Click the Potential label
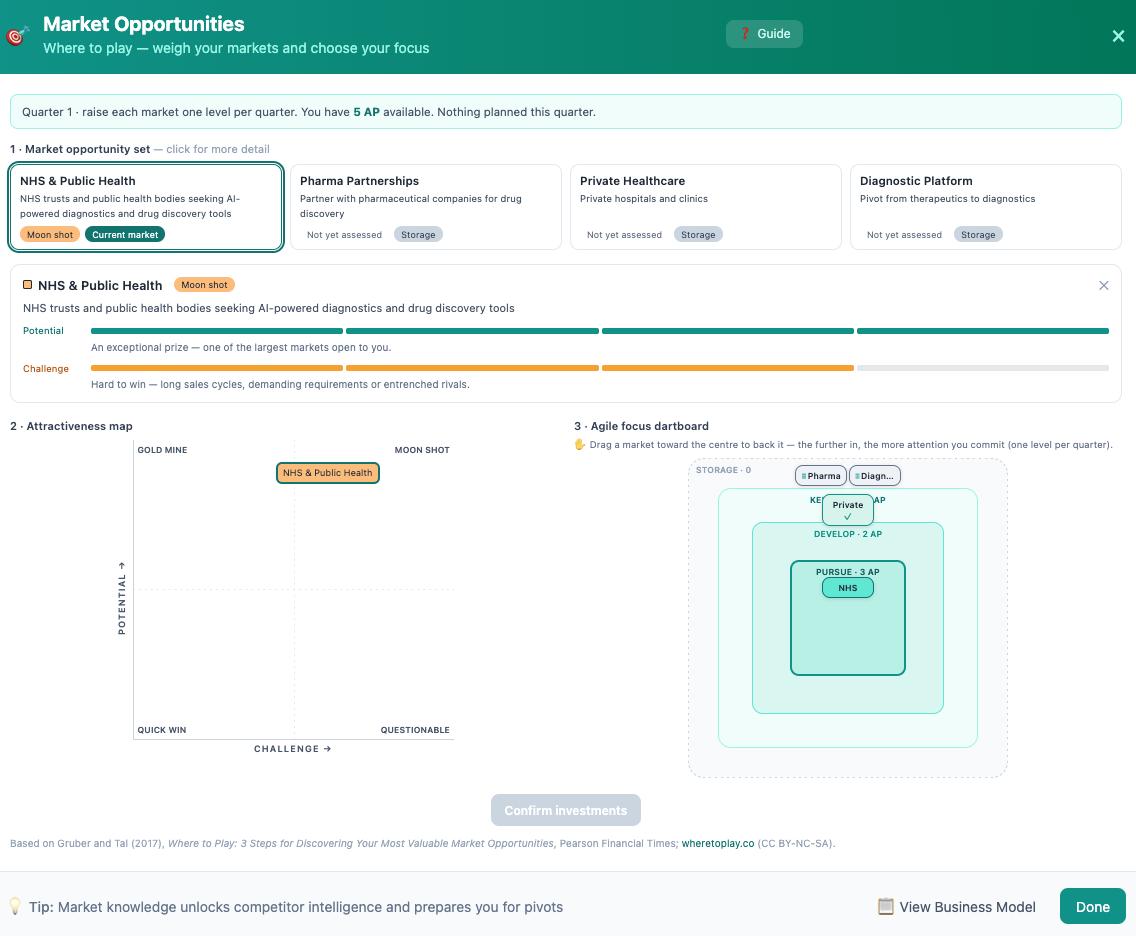Image resolution: width=1136 pixels, height=936 pixels. tap(43, 331)
